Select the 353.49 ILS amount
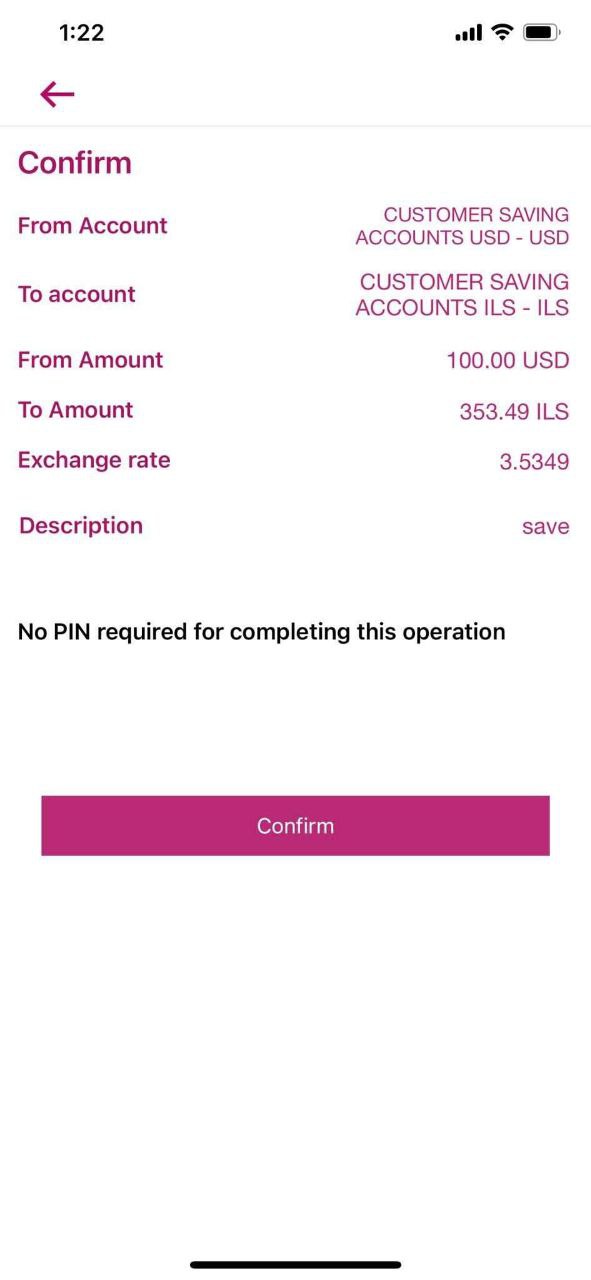Screen dimensions: 591x1280 pos(514,411)
